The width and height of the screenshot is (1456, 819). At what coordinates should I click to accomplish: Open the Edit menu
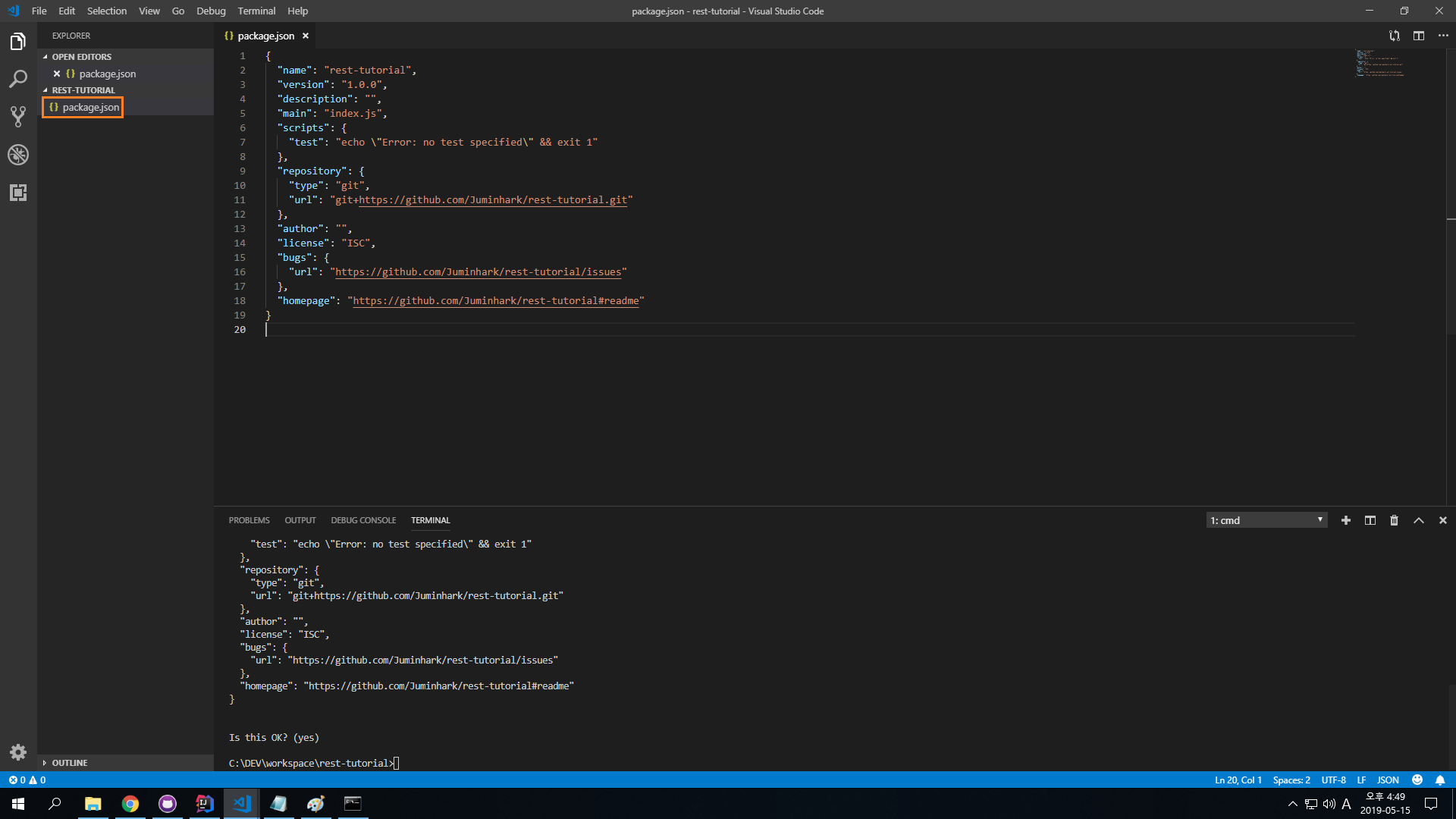[67, 11]
